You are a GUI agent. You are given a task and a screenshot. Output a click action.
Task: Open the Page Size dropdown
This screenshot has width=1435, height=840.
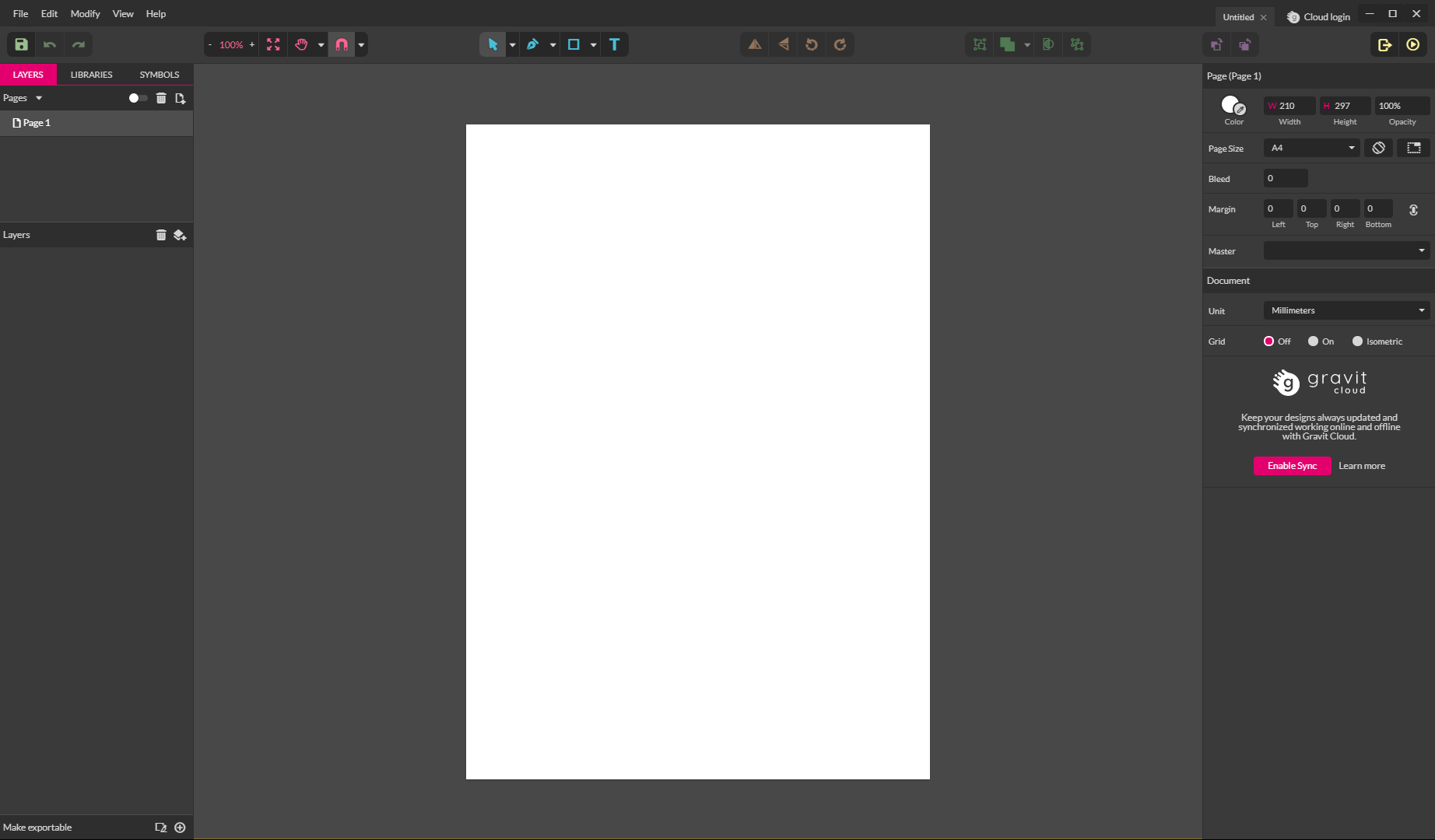pos(1310,148)
